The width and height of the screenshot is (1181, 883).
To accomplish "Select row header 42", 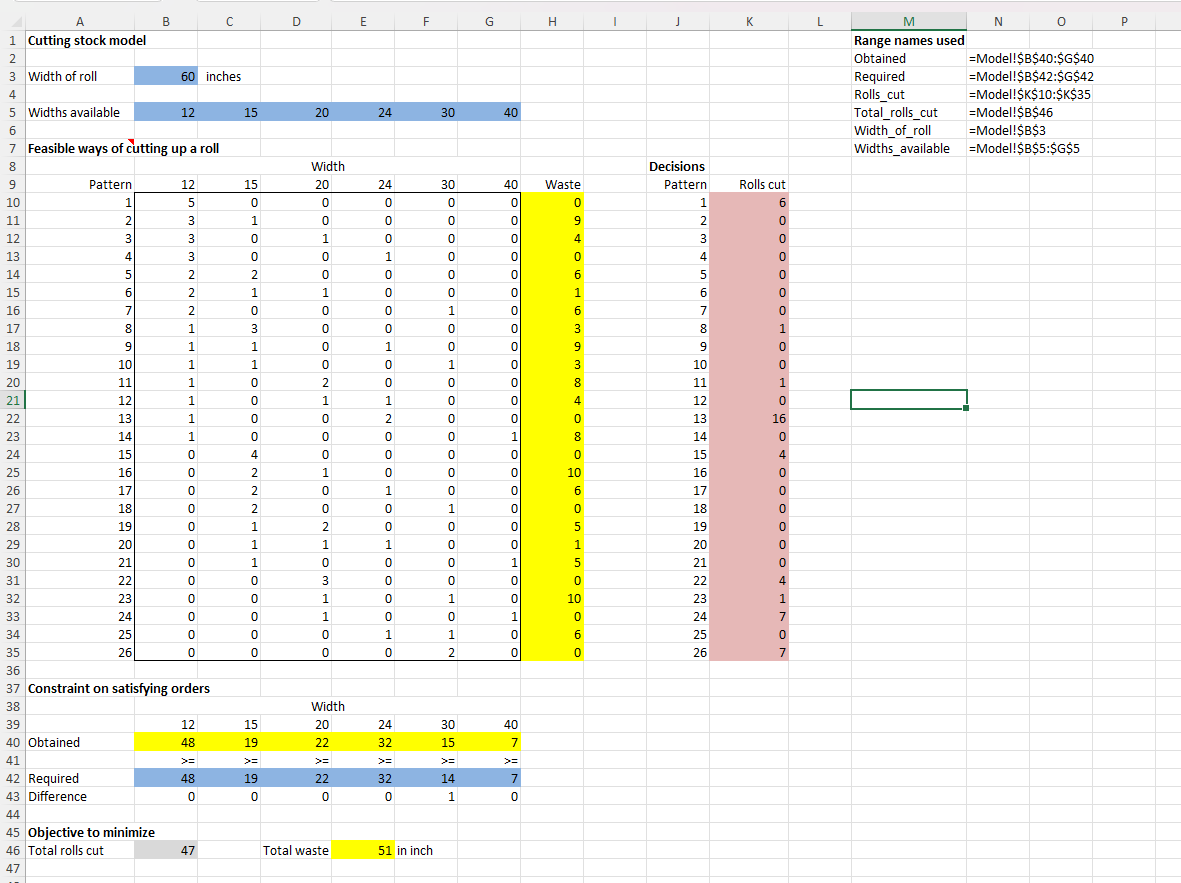I will tap(12, 778).
